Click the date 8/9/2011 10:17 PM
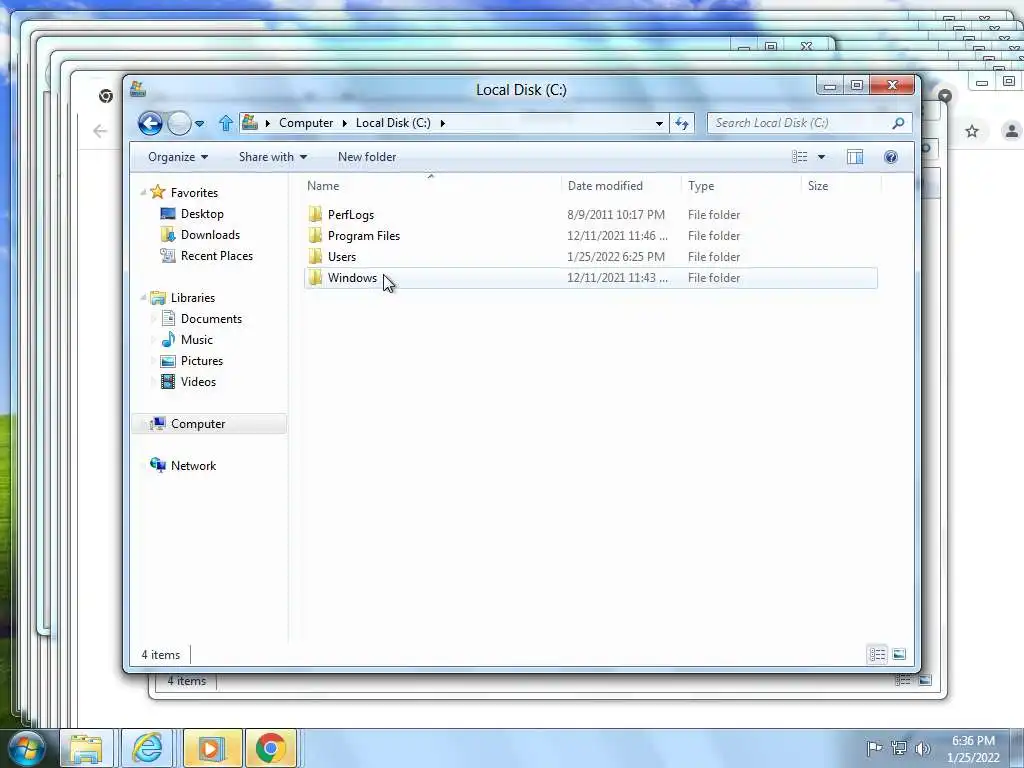The image size is (1024, 768). [x=616, y=215]
